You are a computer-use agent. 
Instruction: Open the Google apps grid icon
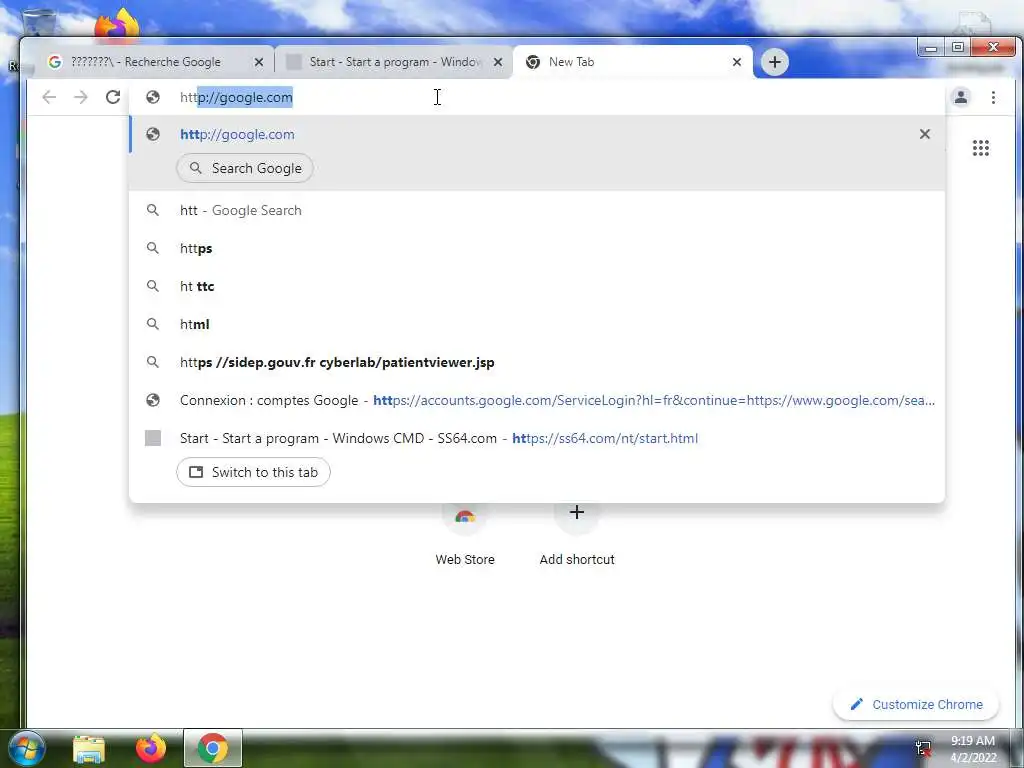(x=980, y=148)
